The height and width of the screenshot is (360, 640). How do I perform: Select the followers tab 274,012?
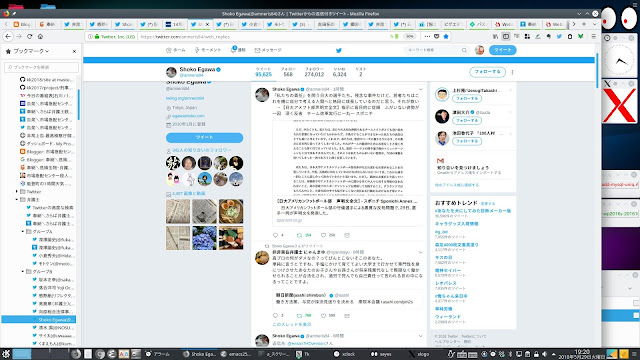click(314, 72)
